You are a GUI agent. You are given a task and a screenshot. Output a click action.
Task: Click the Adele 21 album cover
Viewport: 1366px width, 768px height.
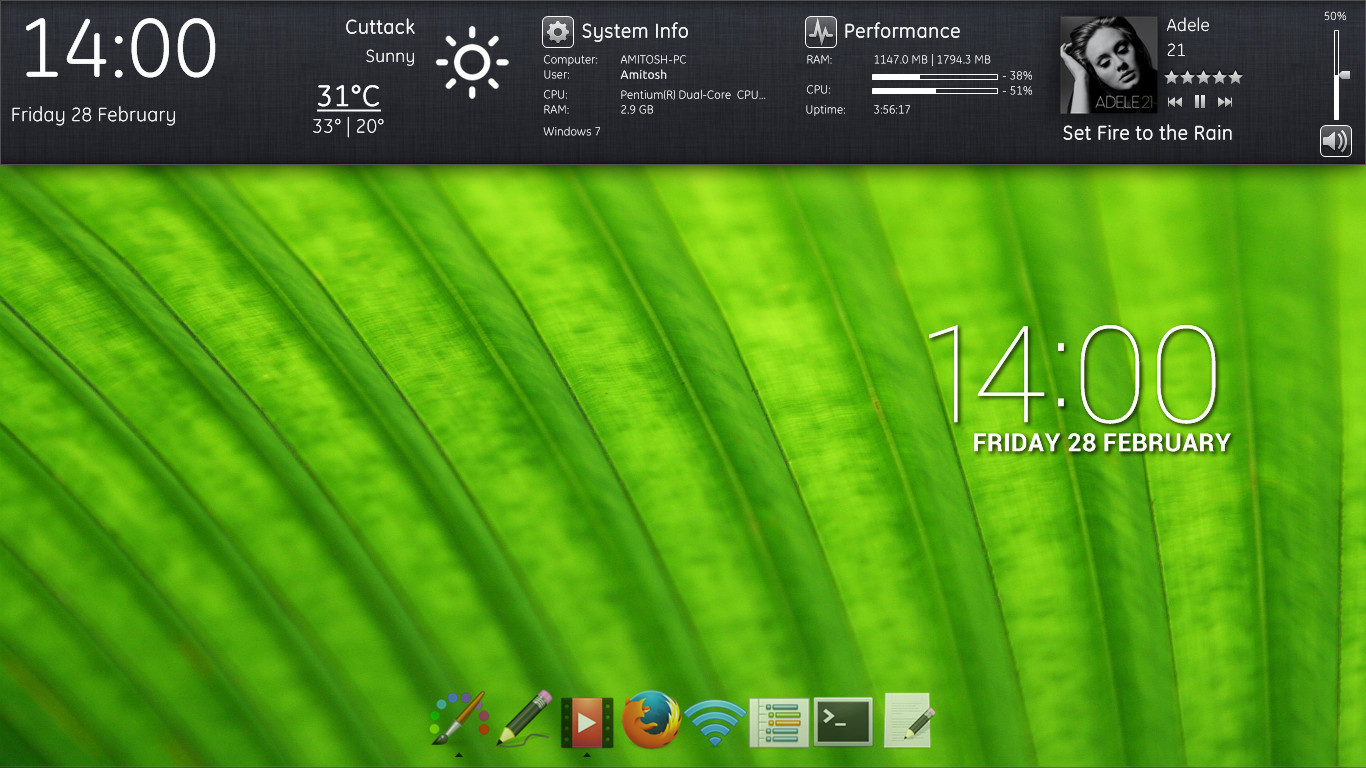pos(1108,65)
